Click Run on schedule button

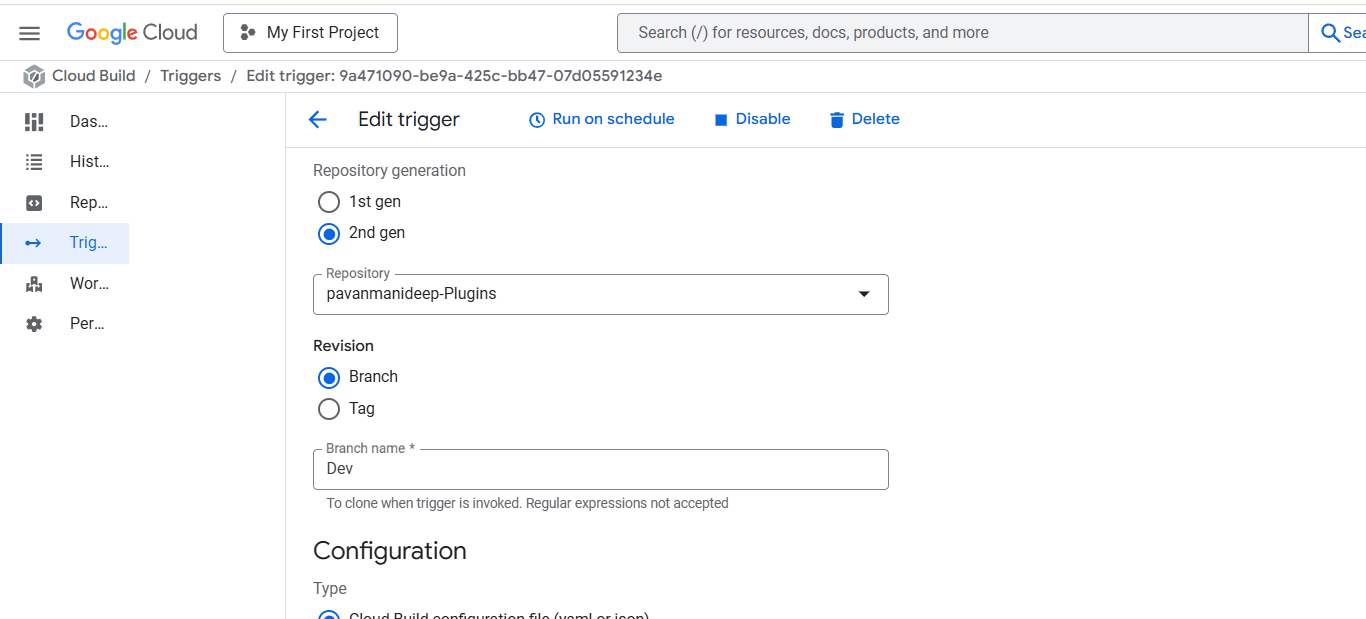(601, 119)
